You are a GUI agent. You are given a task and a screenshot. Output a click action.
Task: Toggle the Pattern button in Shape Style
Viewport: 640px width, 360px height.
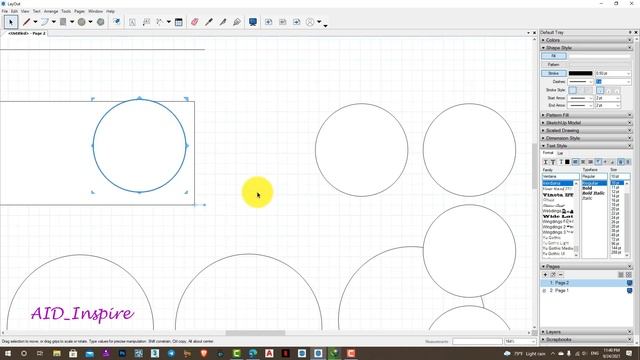pos(554,64)
